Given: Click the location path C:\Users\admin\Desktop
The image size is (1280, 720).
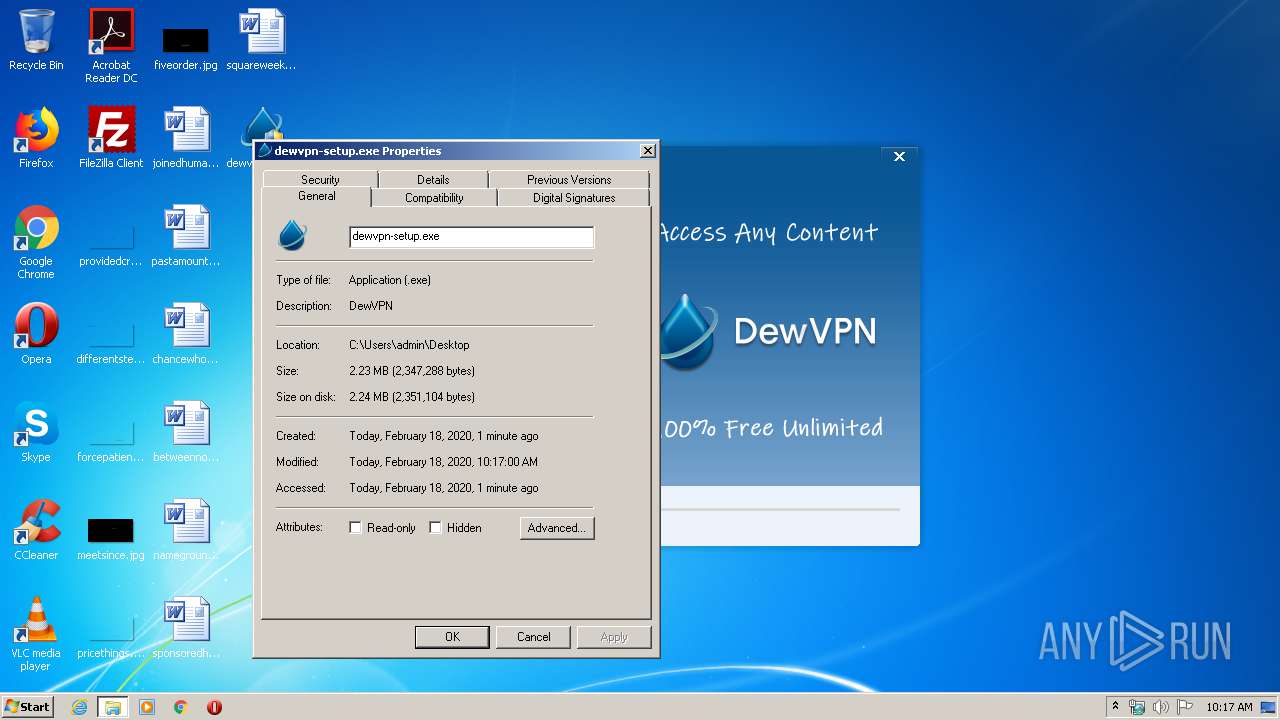Looking at the screenshot, I should (409, 344).
